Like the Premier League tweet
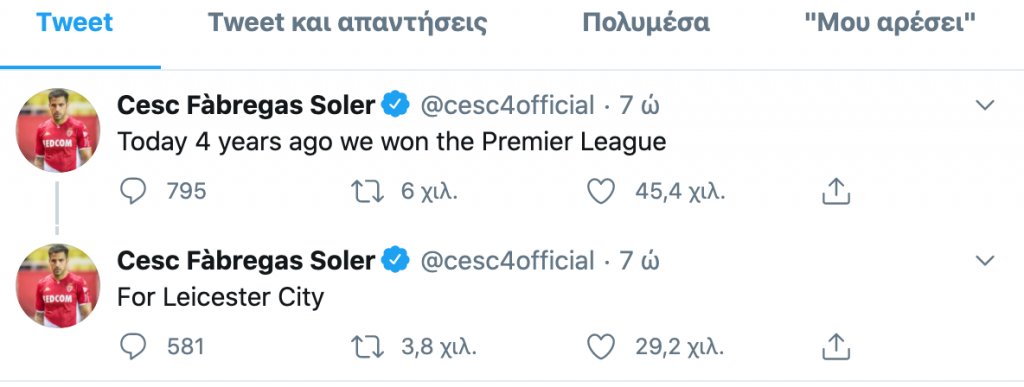The image size is (1024, 387). point(601,192)
